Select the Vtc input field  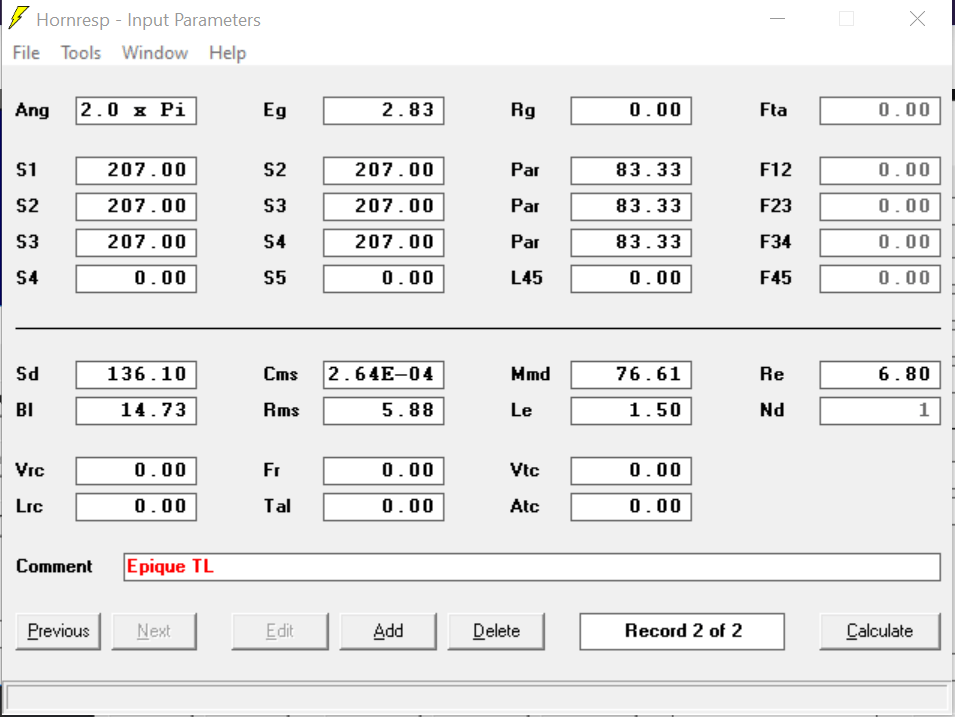(x=631, y=471)
